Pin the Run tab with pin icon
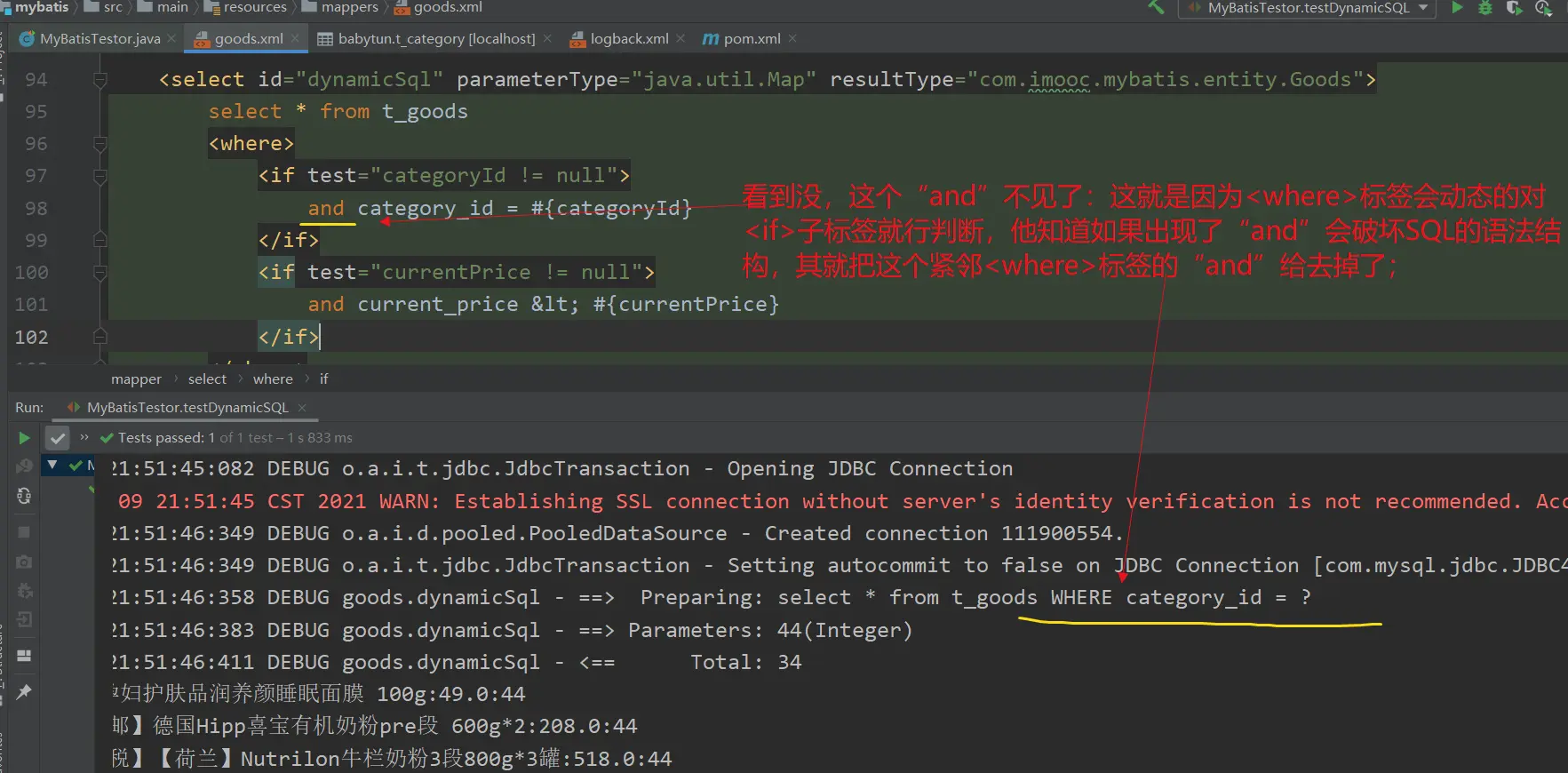 coord(24,691)
